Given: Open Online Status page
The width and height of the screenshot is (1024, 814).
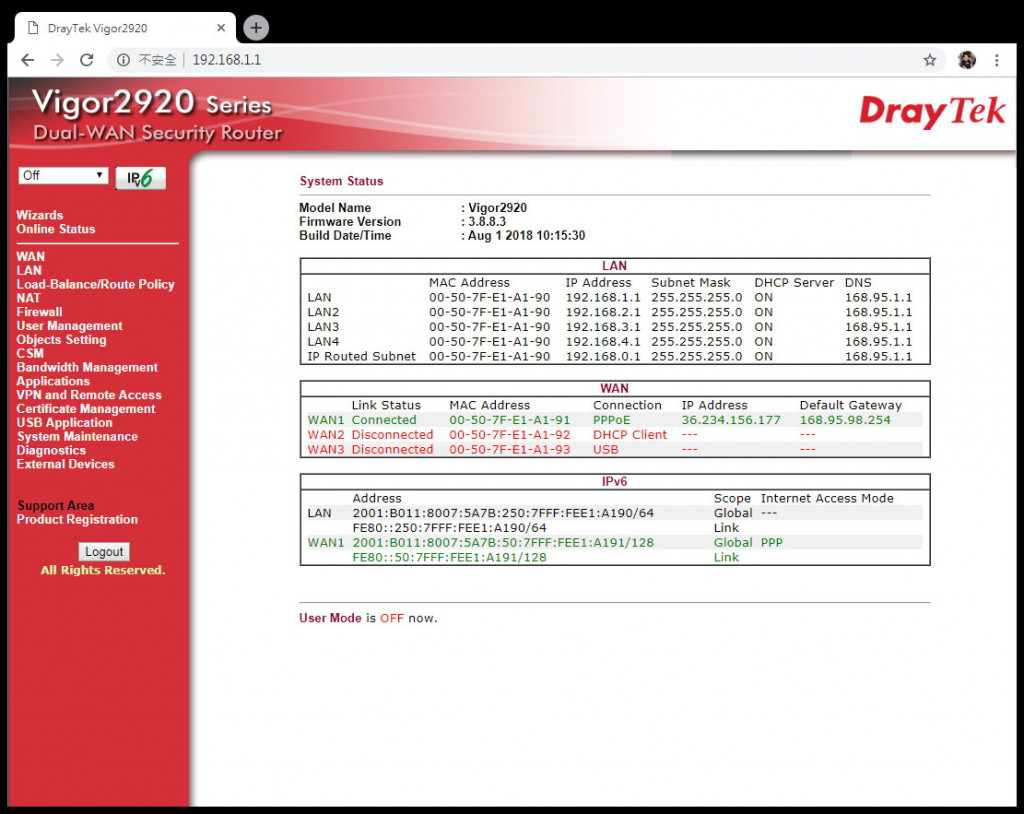Looking at the screenshot, I should [x=56, y=229].
